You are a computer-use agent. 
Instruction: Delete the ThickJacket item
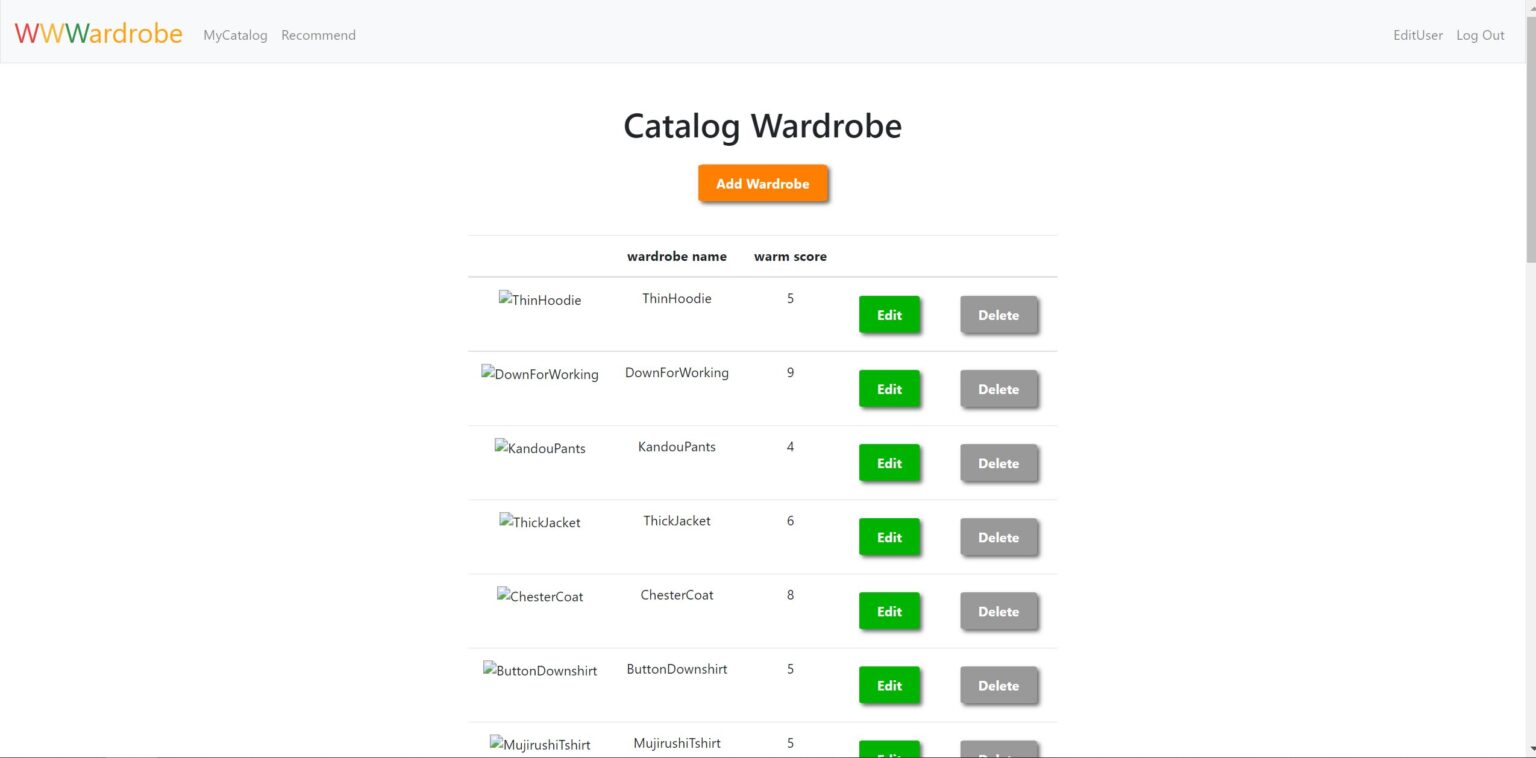click(x=998, y=537)
